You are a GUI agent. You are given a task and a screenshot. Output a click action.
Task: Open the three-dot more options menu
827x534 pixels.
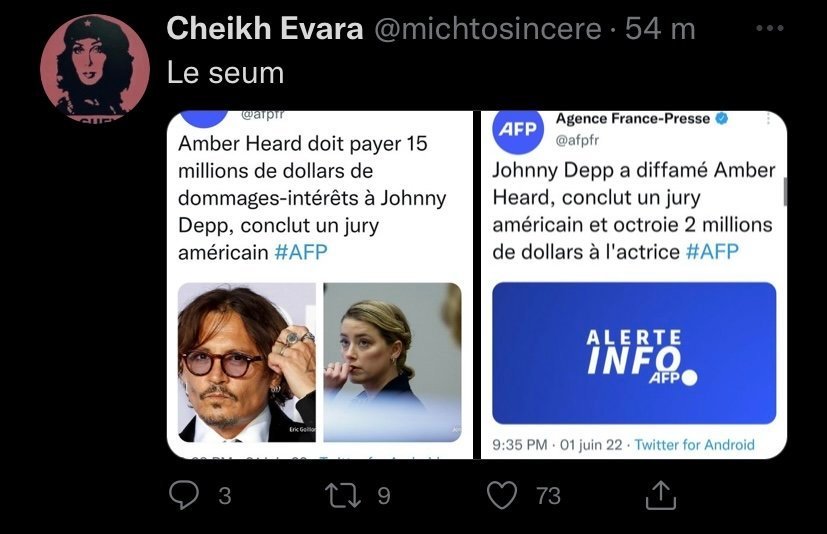coord(769,30)
